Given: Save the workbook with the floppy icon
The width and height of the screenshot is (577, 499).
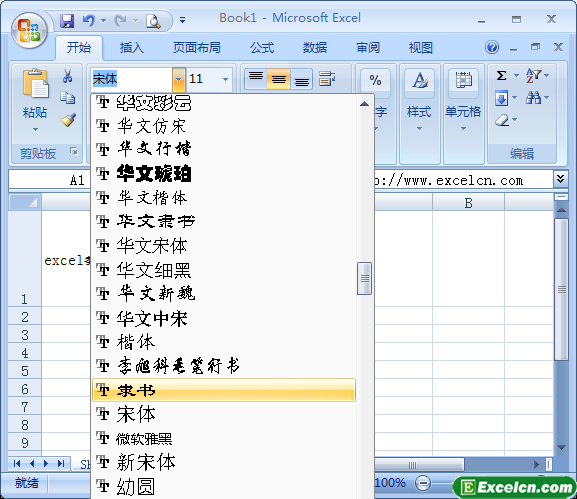Looking at the screenshot, I should coord(67,21).
